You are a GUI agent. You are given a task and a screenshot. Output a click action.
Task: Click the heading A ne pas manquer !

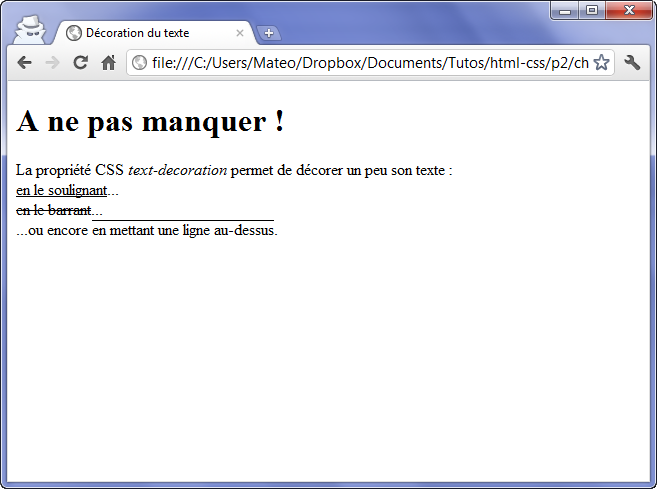pyautogui.click(x=151, y=122)
